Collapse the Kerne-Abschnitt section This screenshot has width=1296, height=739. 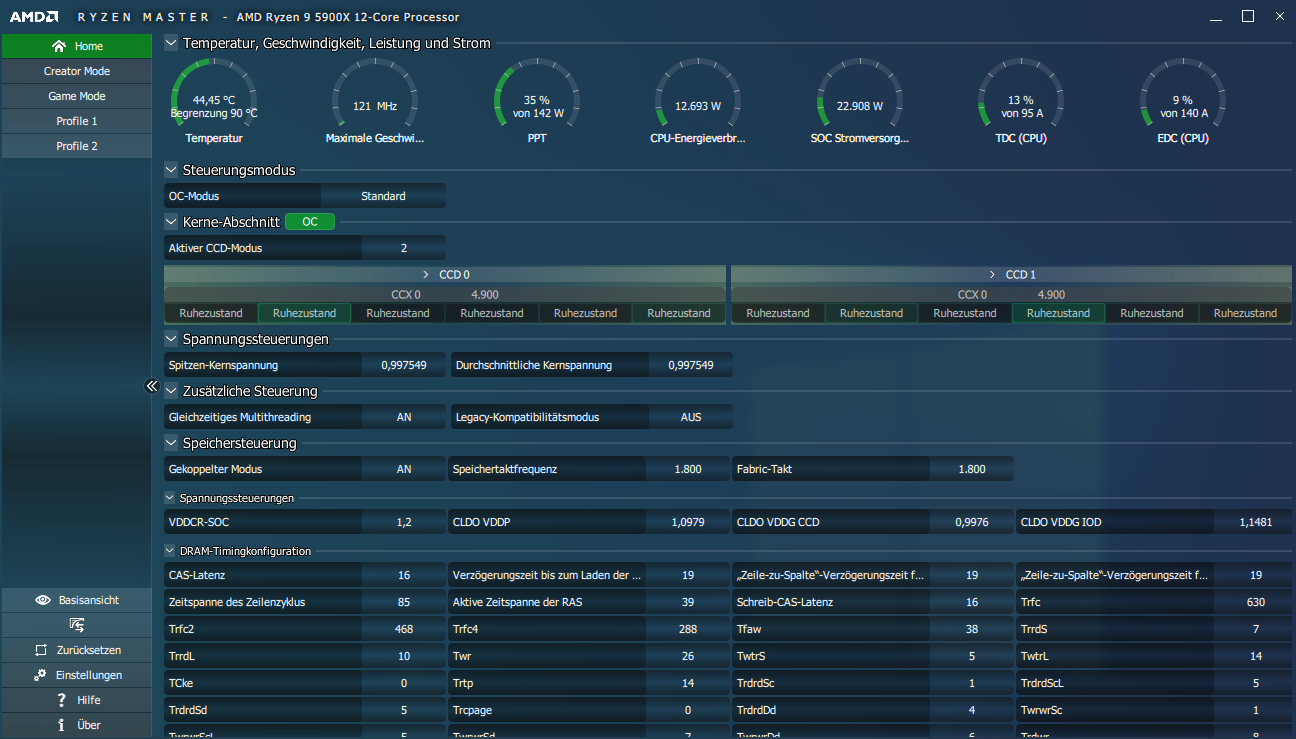point(171,222)
